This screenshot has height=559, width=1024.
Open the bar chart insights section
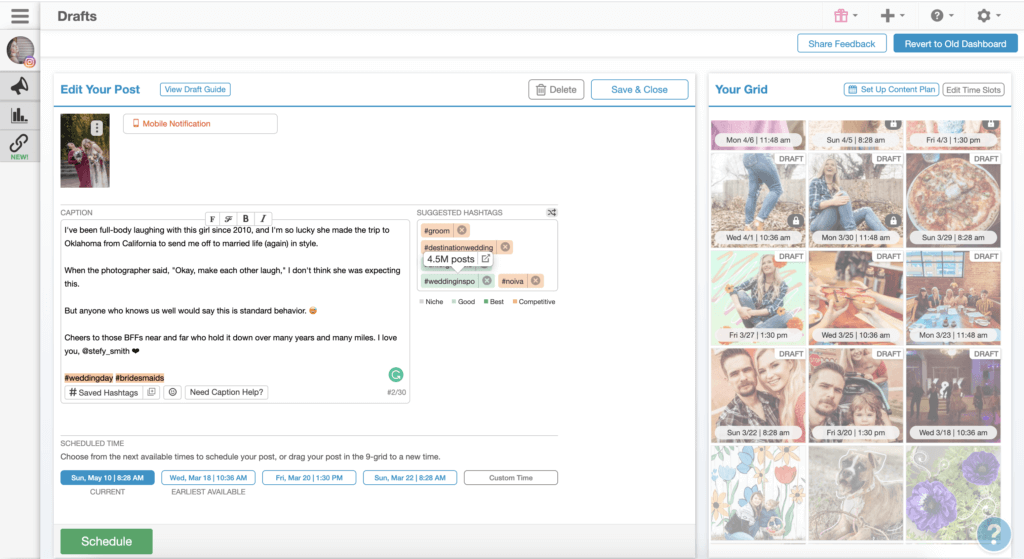click(x=20, y=116)
